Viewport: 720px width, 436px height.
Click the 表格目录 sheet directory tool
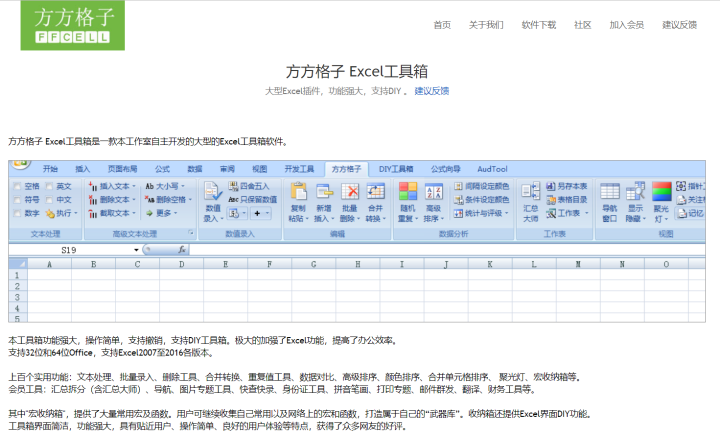567,200
